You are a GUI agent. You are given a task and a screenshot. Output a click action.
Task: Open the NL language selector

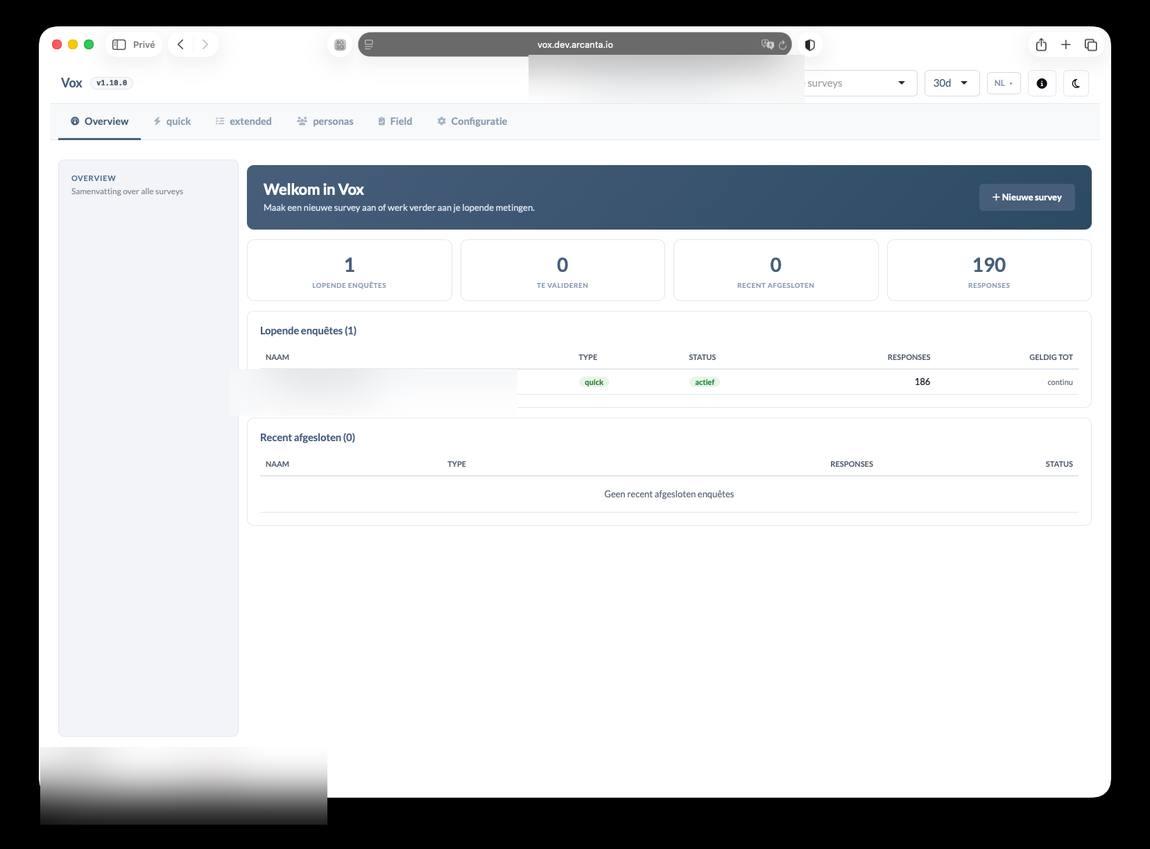[x=1003, y=83]
